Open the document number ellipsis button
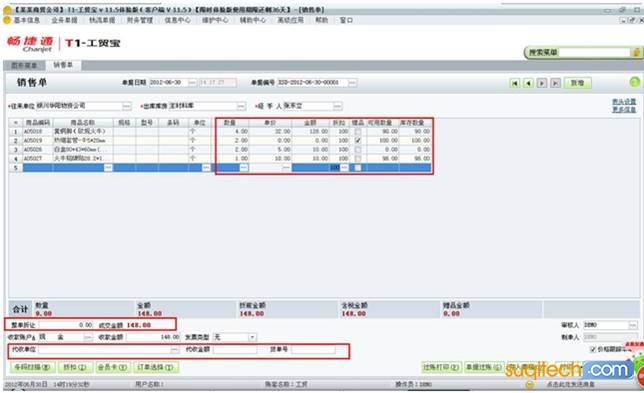644x393 pixels. point(352,83)
